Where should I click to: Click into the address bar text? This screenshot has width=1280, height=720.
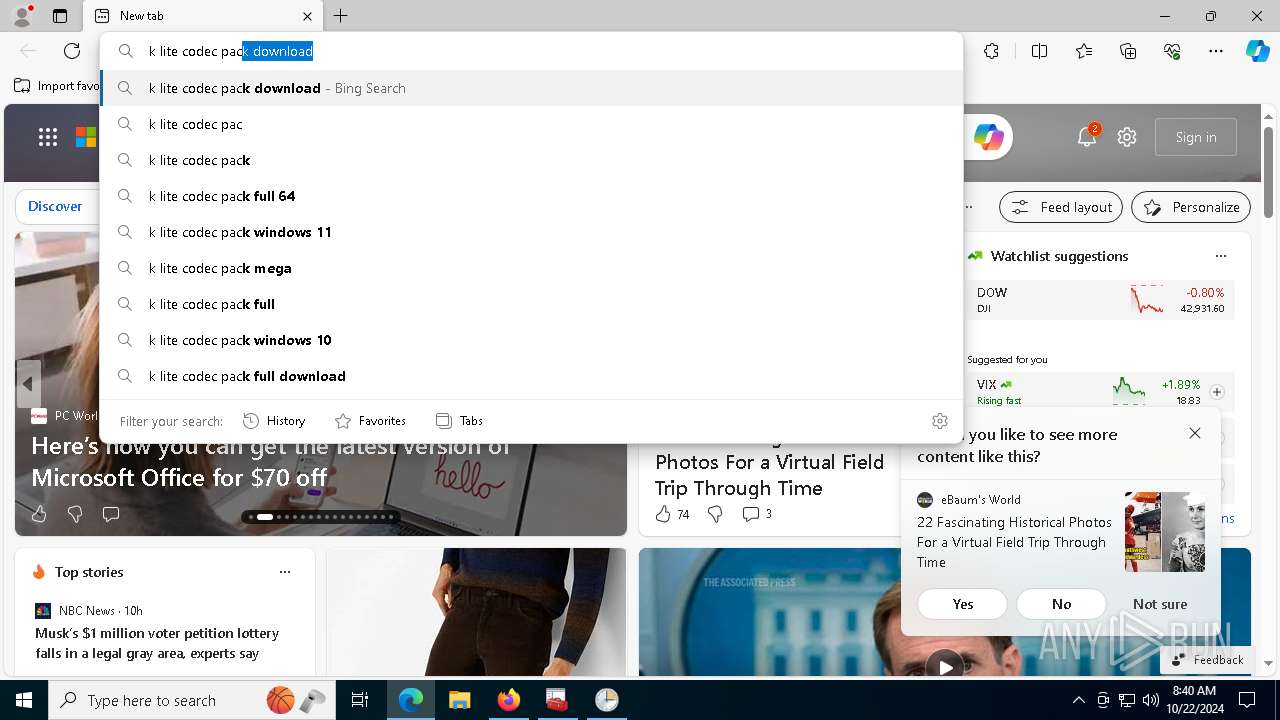click(x=231, y=51)
